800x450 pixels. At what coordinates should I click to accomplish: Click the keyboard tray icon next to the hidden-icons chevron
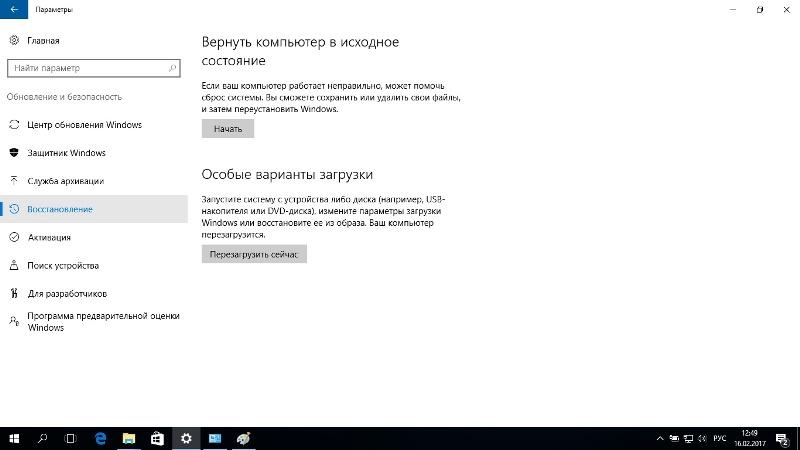pos(674,438)
